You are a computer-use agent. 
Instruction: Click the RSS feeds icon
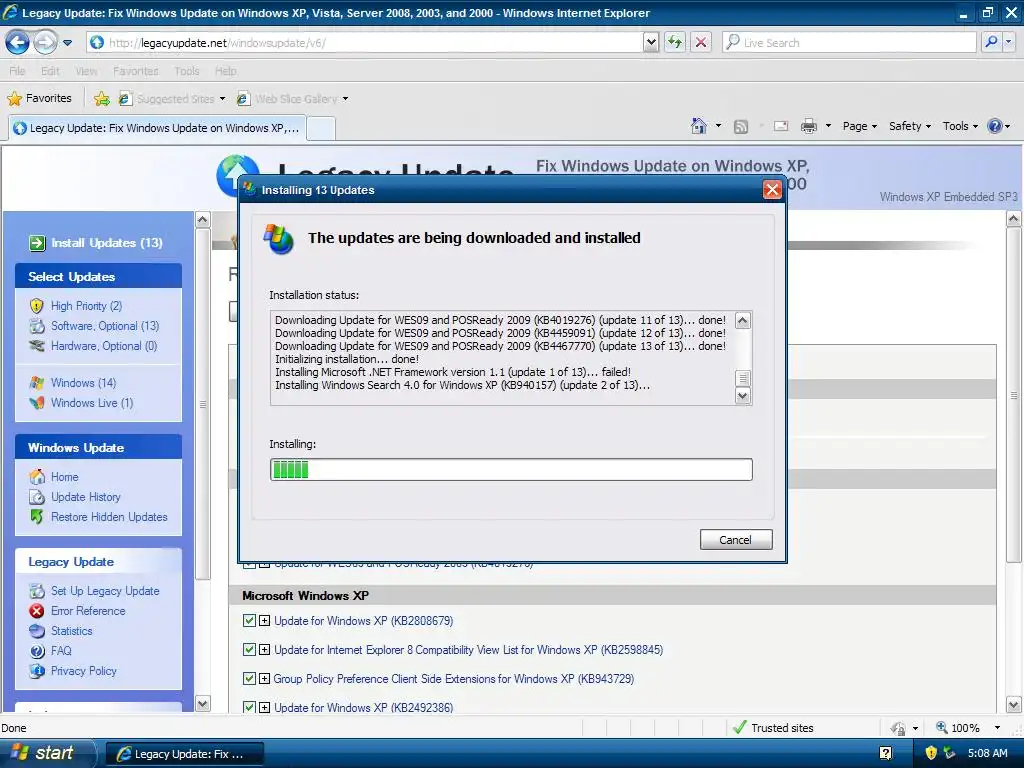[741, 127]
